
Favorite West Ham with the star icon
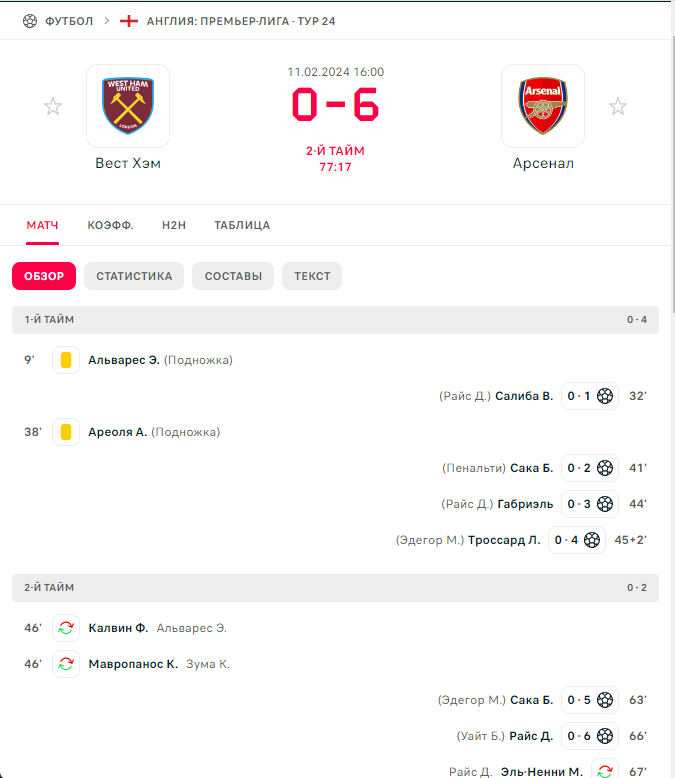pos(53,106)
